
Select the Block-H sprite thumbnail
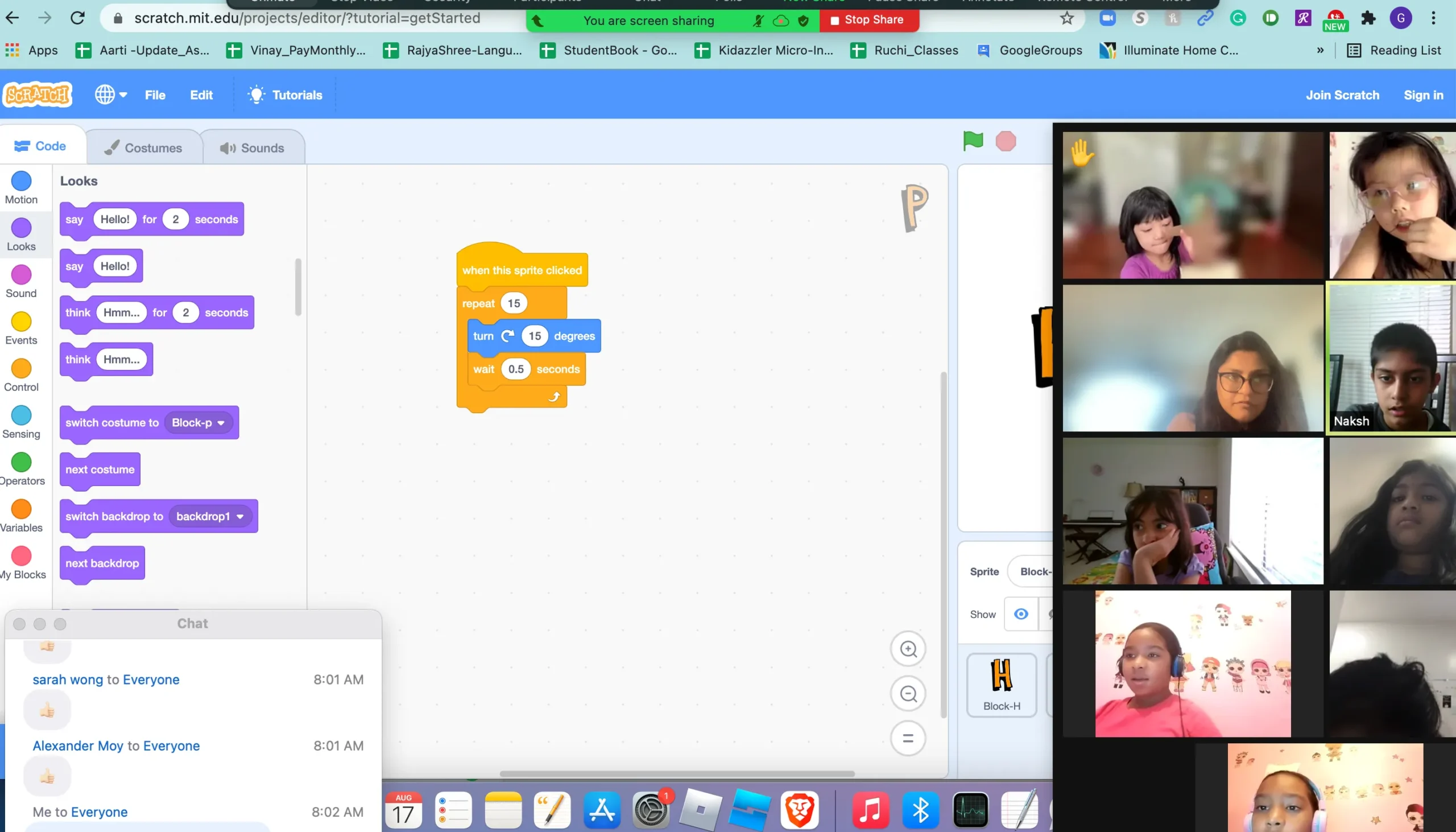point(1002,685)
